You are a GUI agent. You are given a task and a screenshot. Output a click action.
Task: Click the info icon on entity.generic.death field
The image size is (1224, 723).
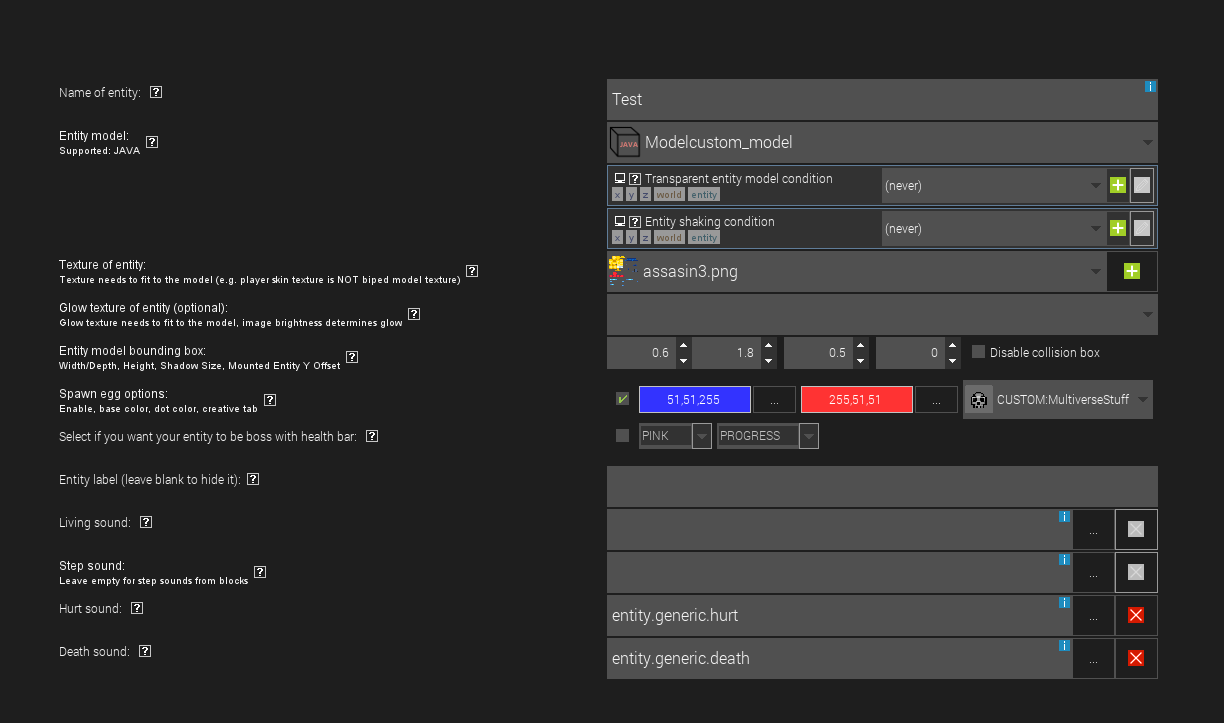(x=1064, y=646)
